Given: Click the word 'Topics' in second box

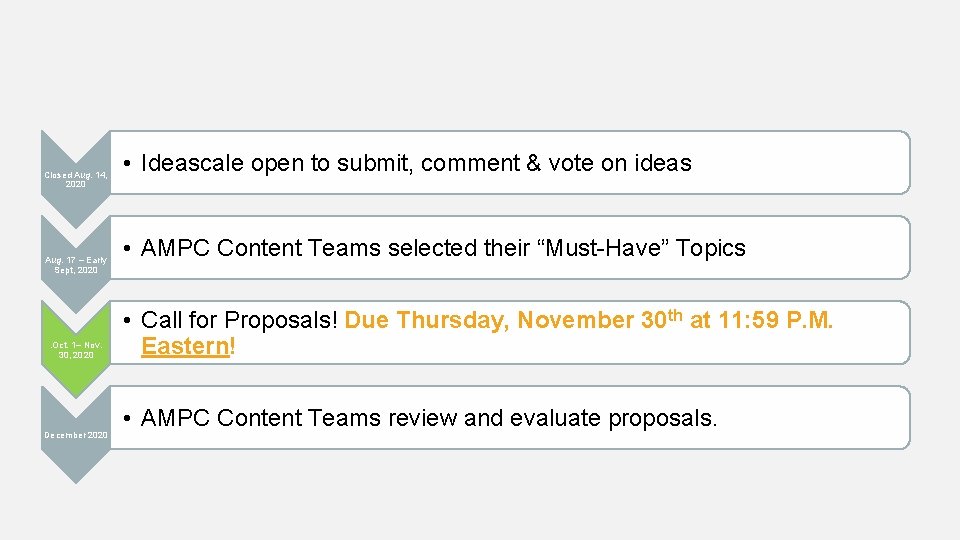Looking at the screenshot, I should tap(712, 249).
